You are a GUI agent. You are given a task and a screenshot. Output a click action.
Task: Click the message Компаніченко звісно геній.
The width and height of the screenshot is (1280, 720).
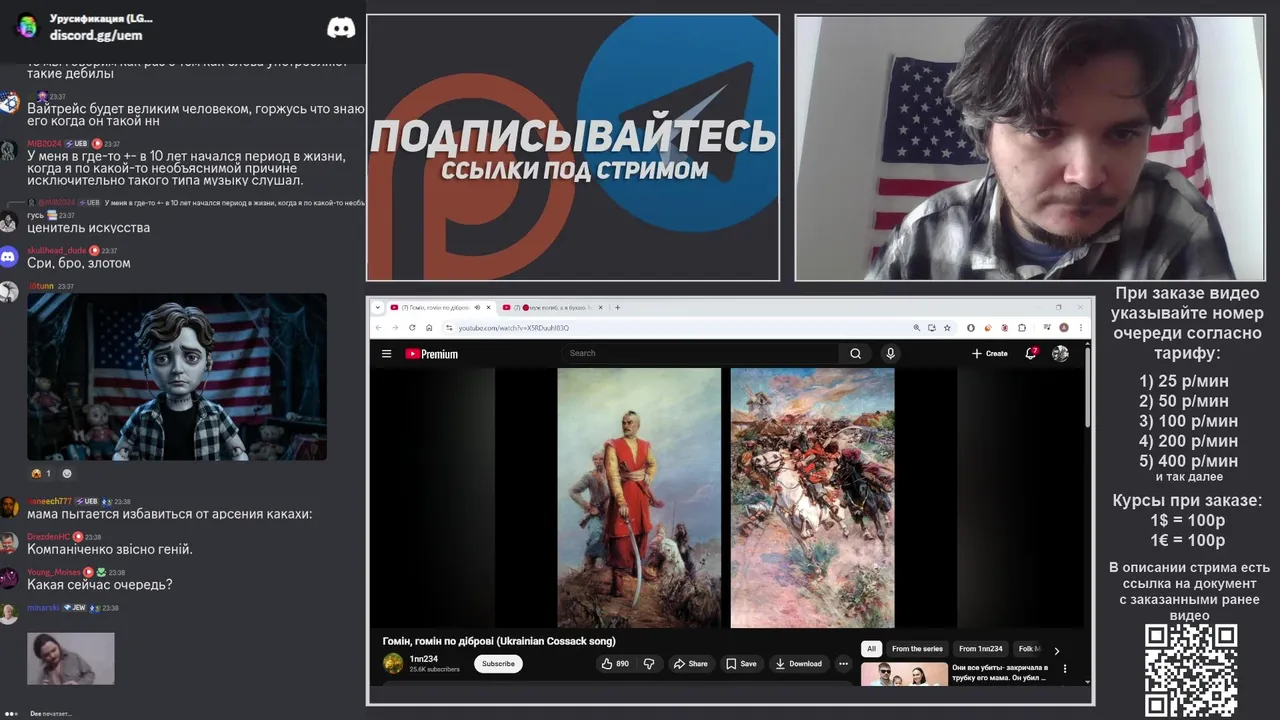[x=110, y=550]
